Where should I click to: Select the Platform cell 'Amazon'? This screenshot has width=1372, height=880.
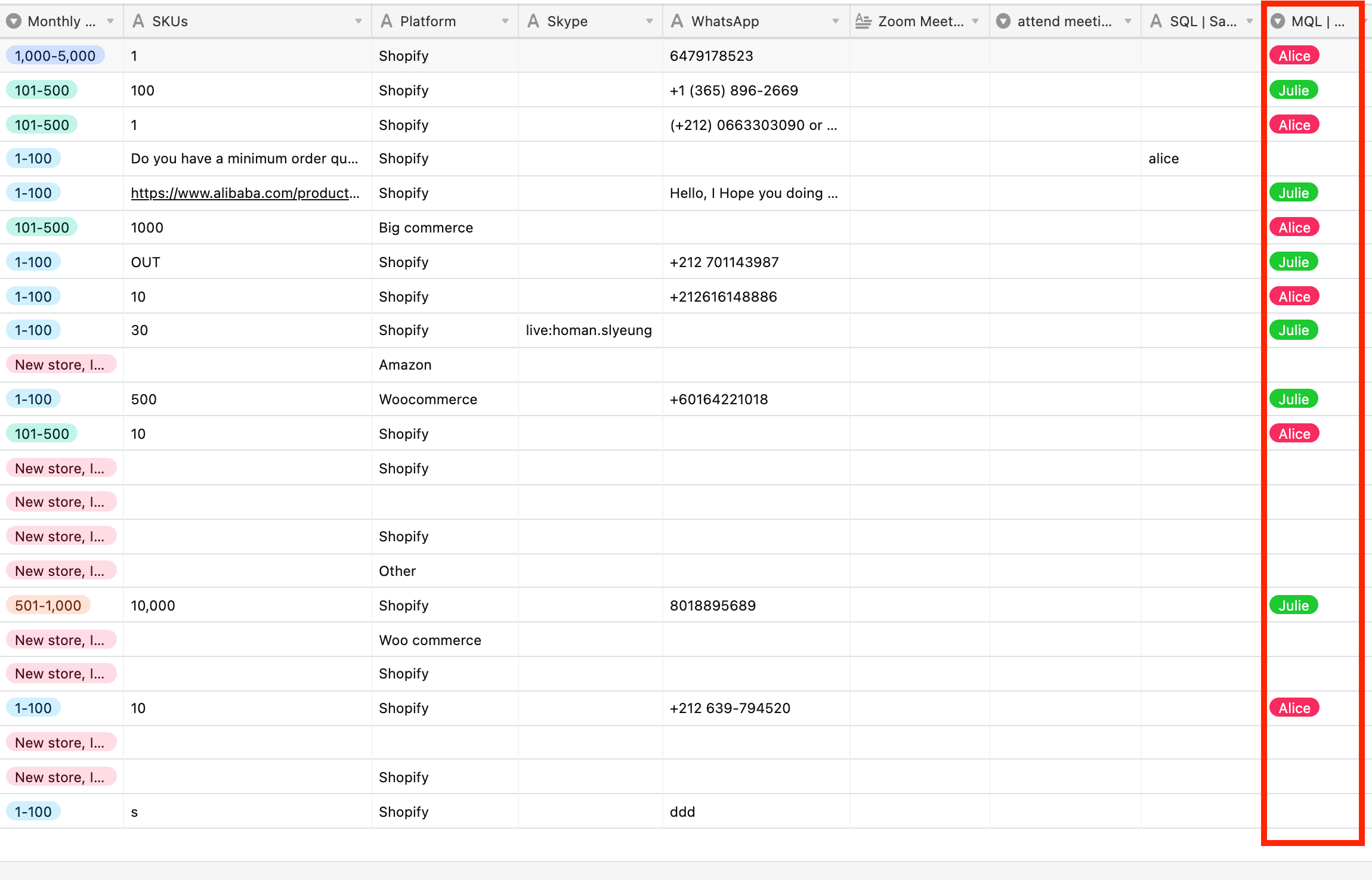pyautogui.click(x=444, y=365)
